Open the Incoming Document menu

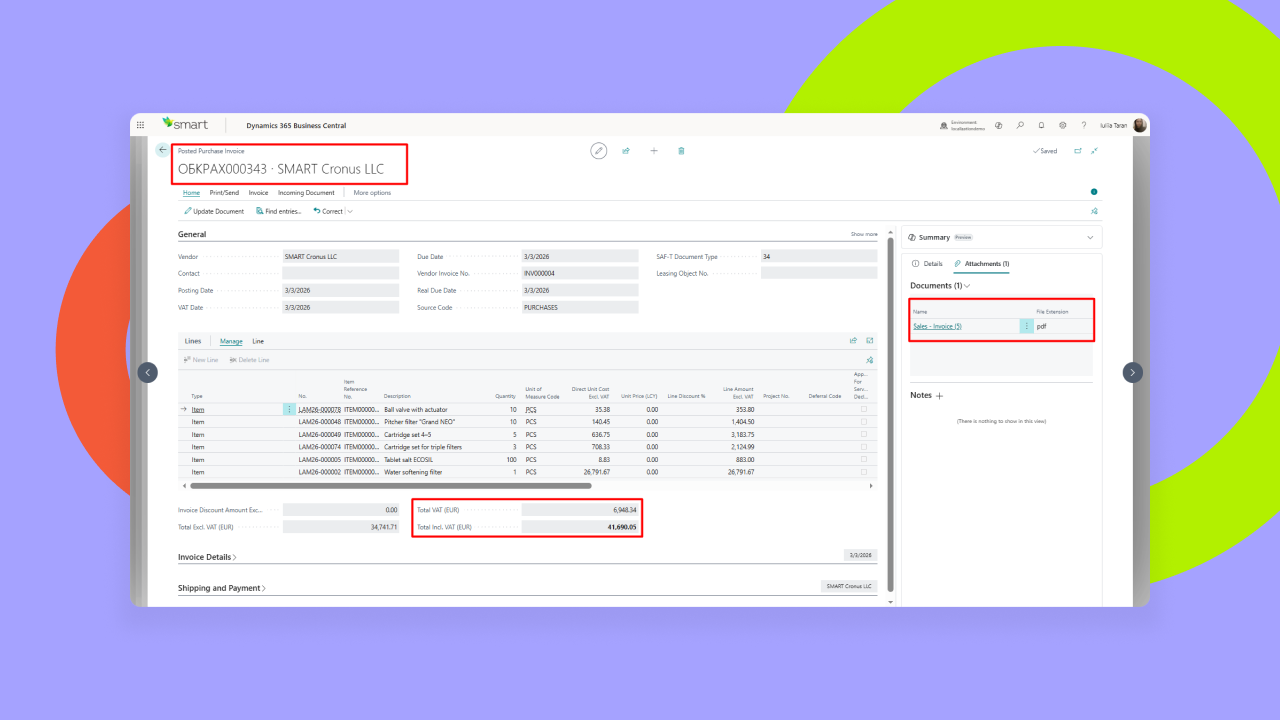(x=306, y=192)
